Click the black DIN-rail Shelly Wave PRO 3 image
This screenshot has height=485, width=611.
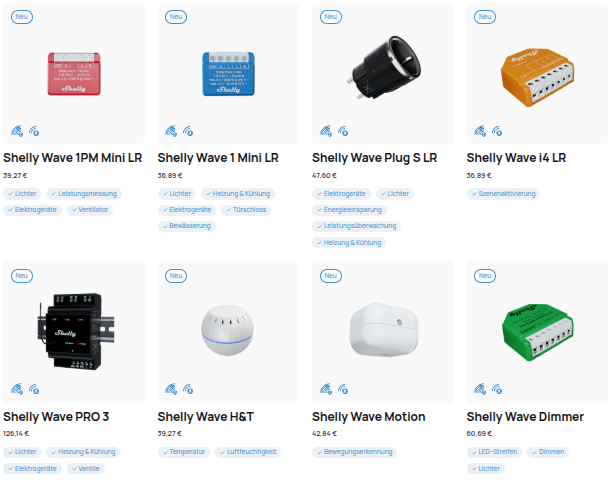[x=76, y=331]
